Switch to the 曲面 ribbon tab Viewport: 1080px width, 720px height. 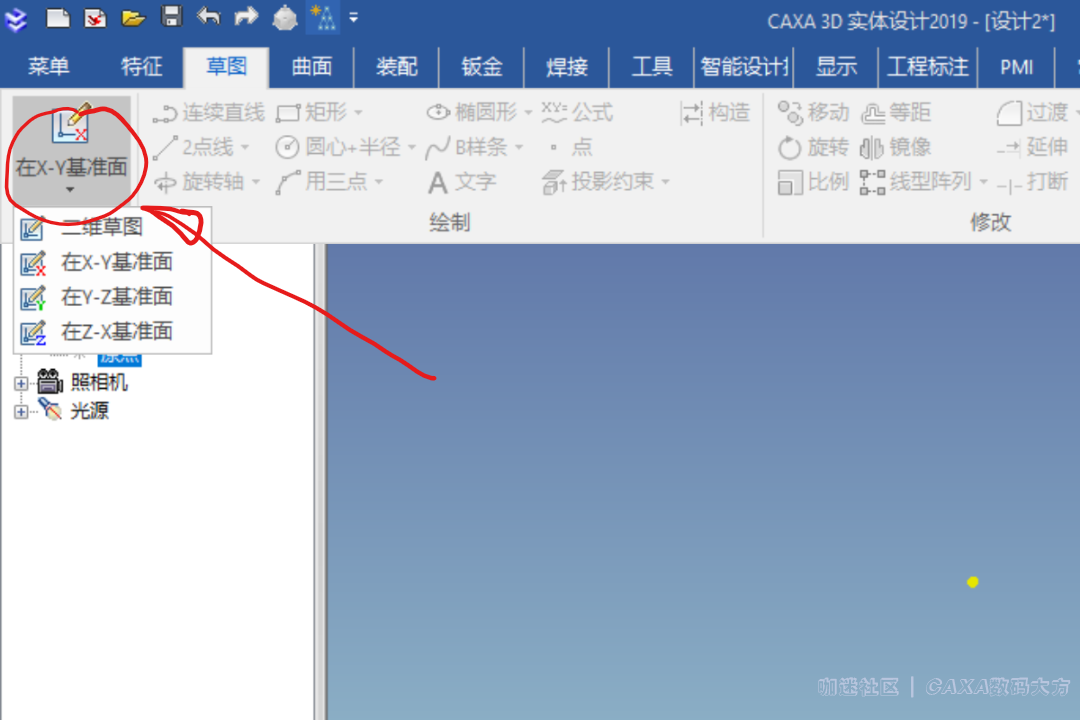click(x=311, y=67)
